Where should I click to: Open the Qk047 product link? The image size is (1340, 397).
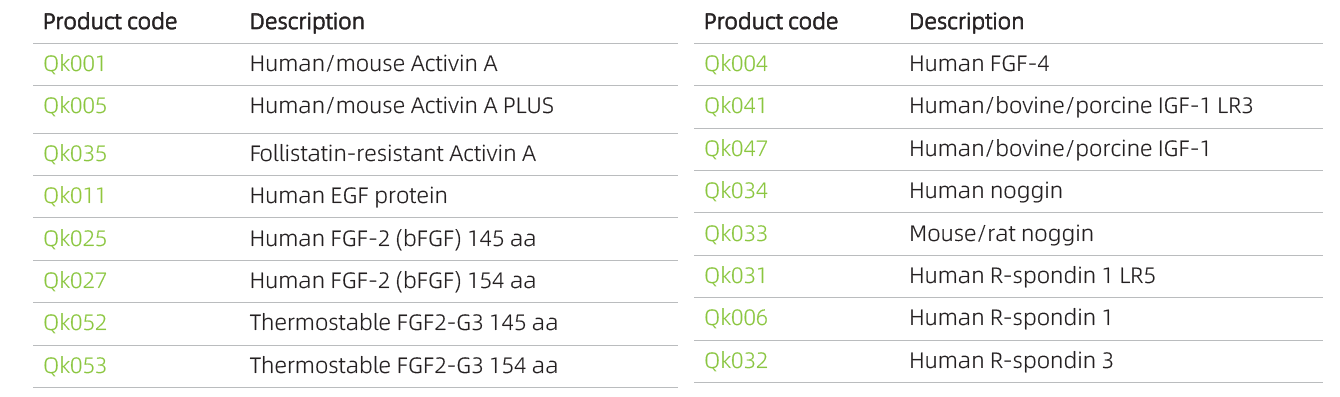736,149
